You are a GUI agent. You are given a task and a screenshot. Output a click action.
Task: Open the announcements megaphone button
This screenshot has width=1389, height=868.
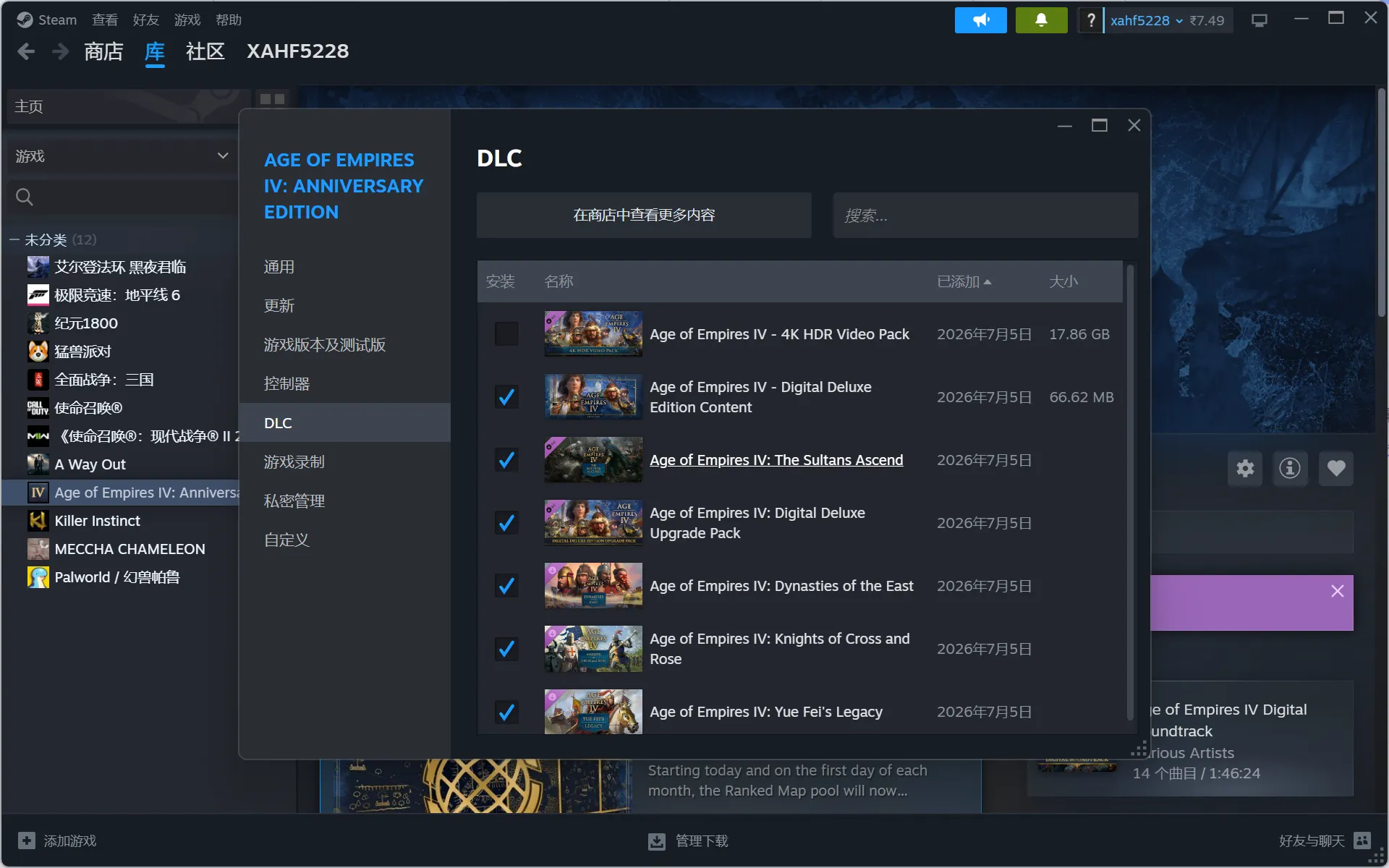point(980,20)
